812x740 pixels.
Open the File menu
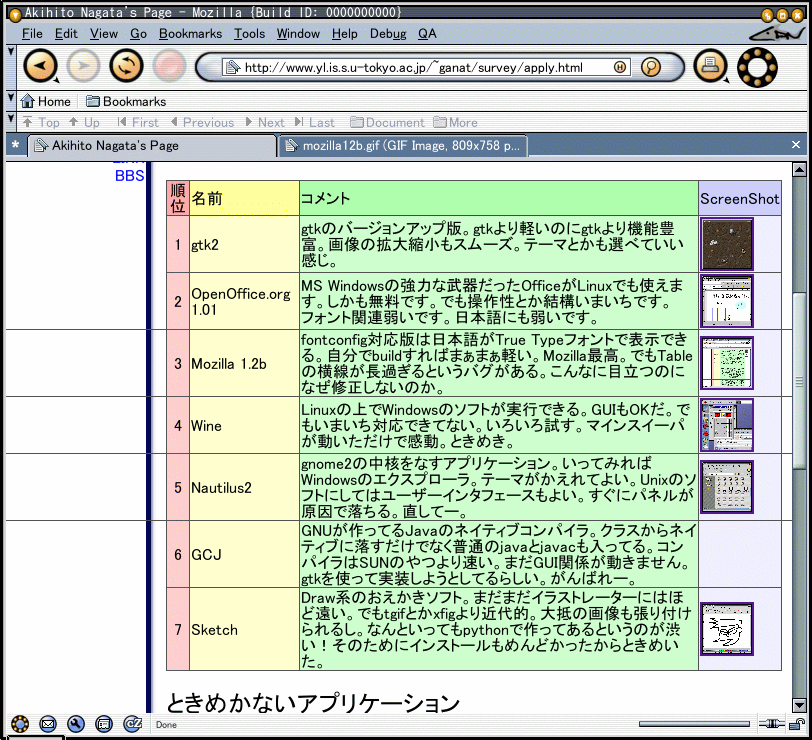tap(32, 34)
